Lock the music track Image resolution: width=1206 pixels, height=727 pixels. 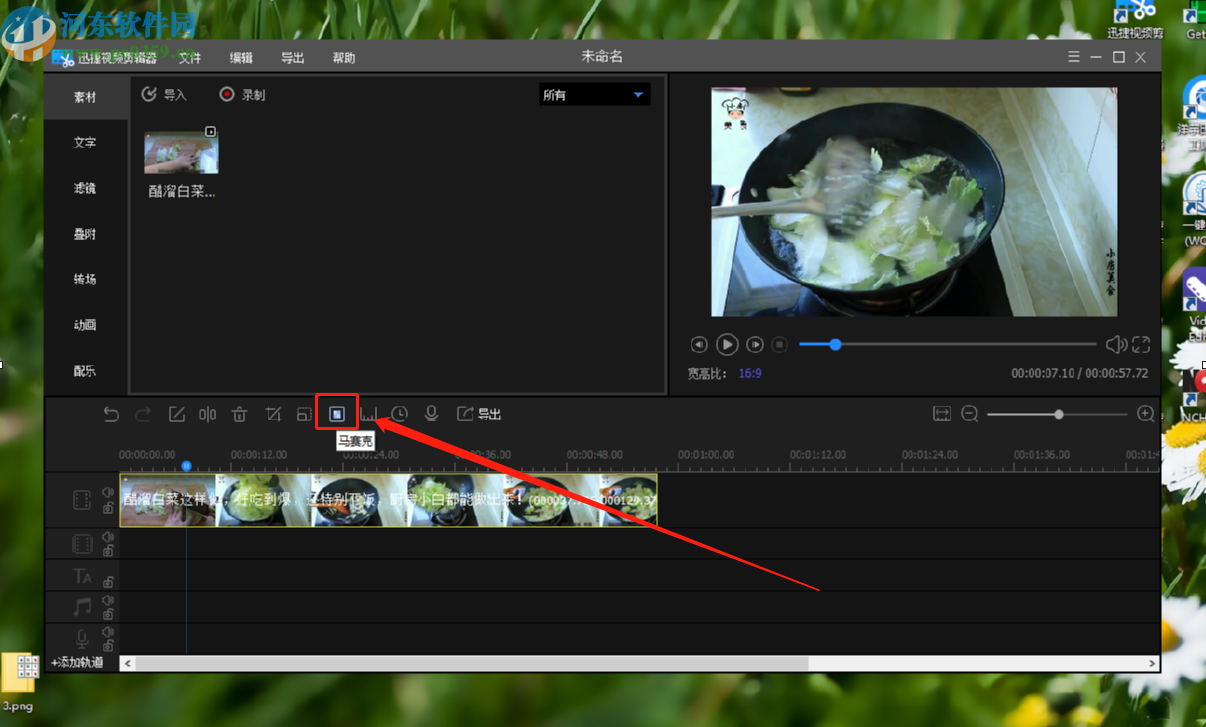108,615
